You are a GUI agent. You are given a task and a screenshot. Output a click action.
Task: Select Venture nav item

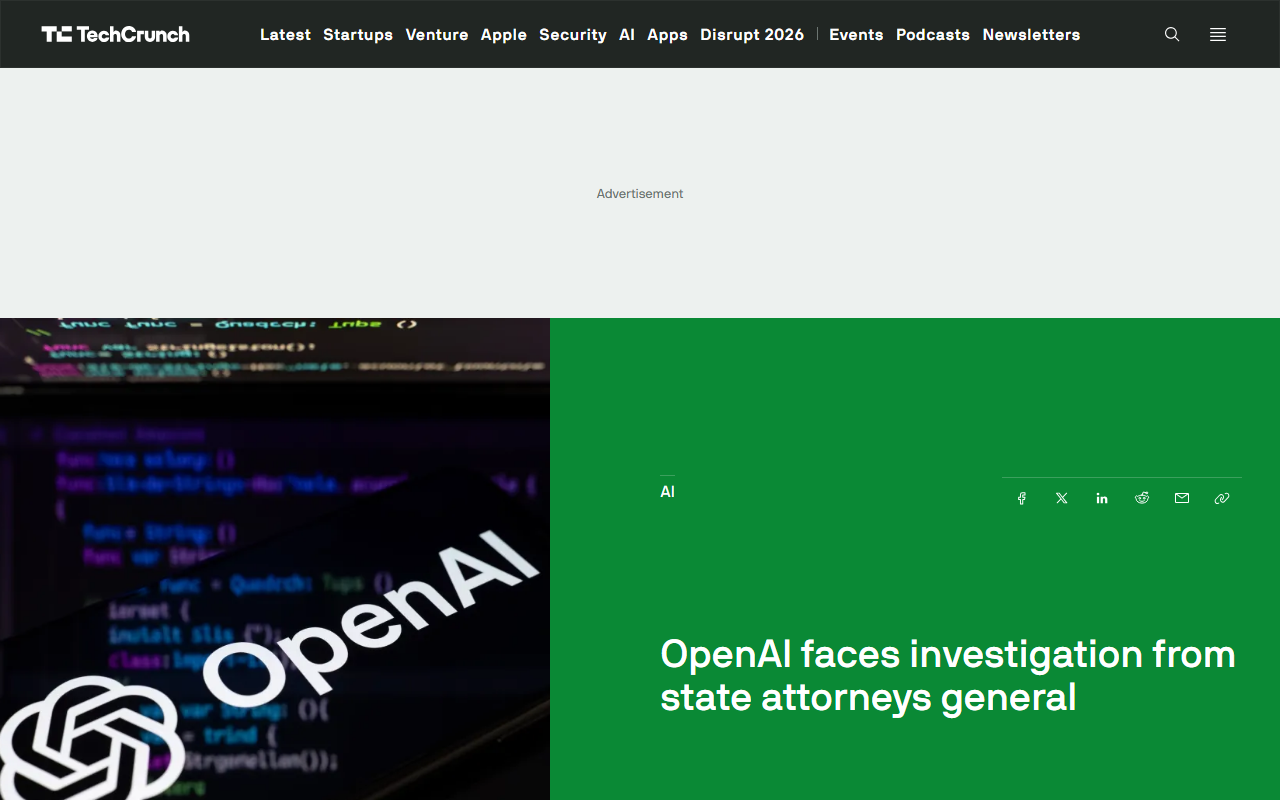point(437,34)
